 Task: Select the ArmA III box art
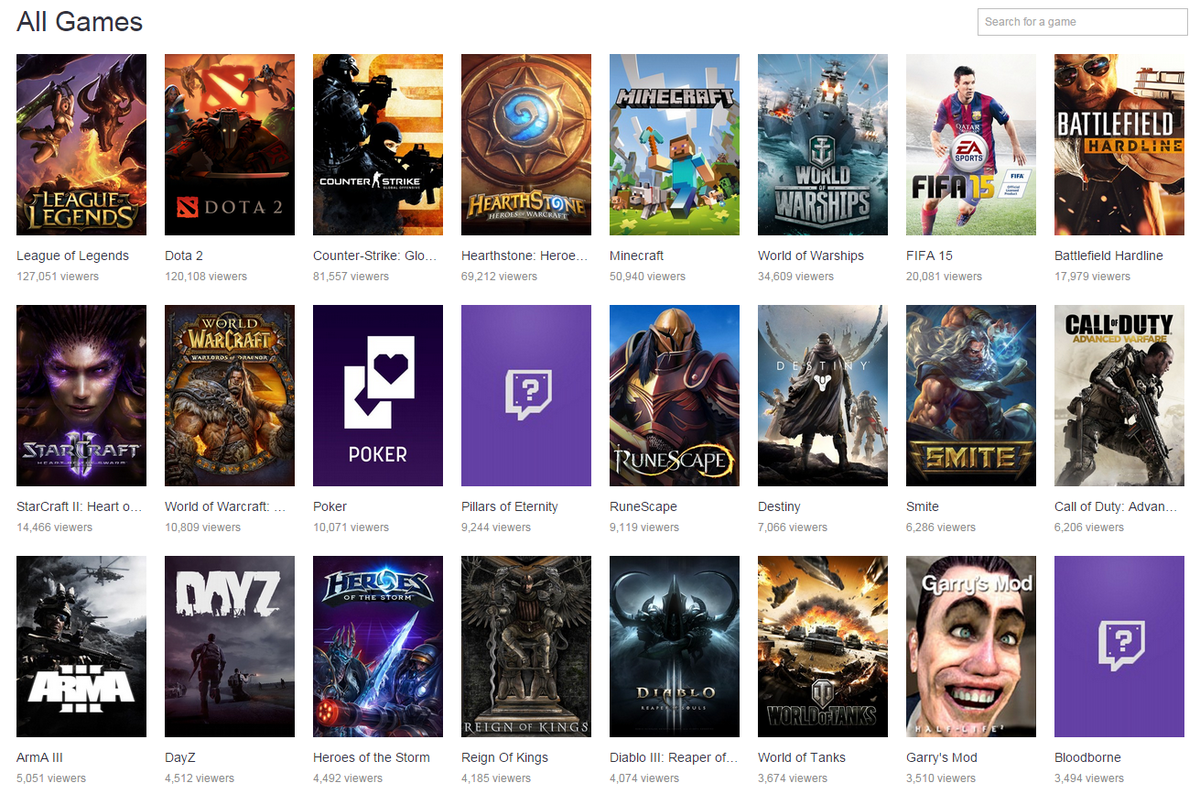coord(81,647)
